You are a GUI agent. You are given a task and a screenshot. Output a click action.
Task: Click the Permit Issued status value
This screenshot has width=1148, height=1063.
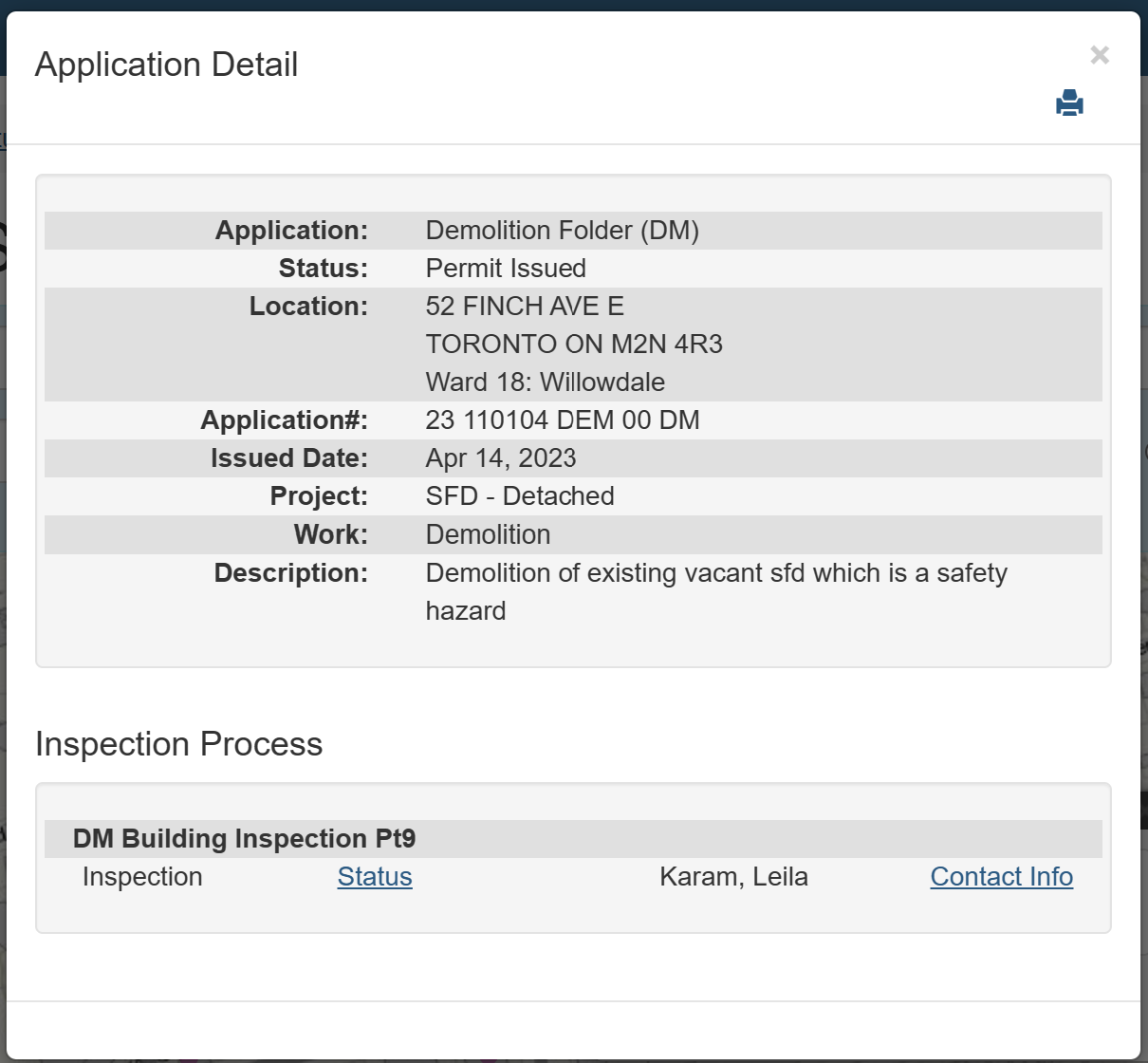click(x=506, y=269)
